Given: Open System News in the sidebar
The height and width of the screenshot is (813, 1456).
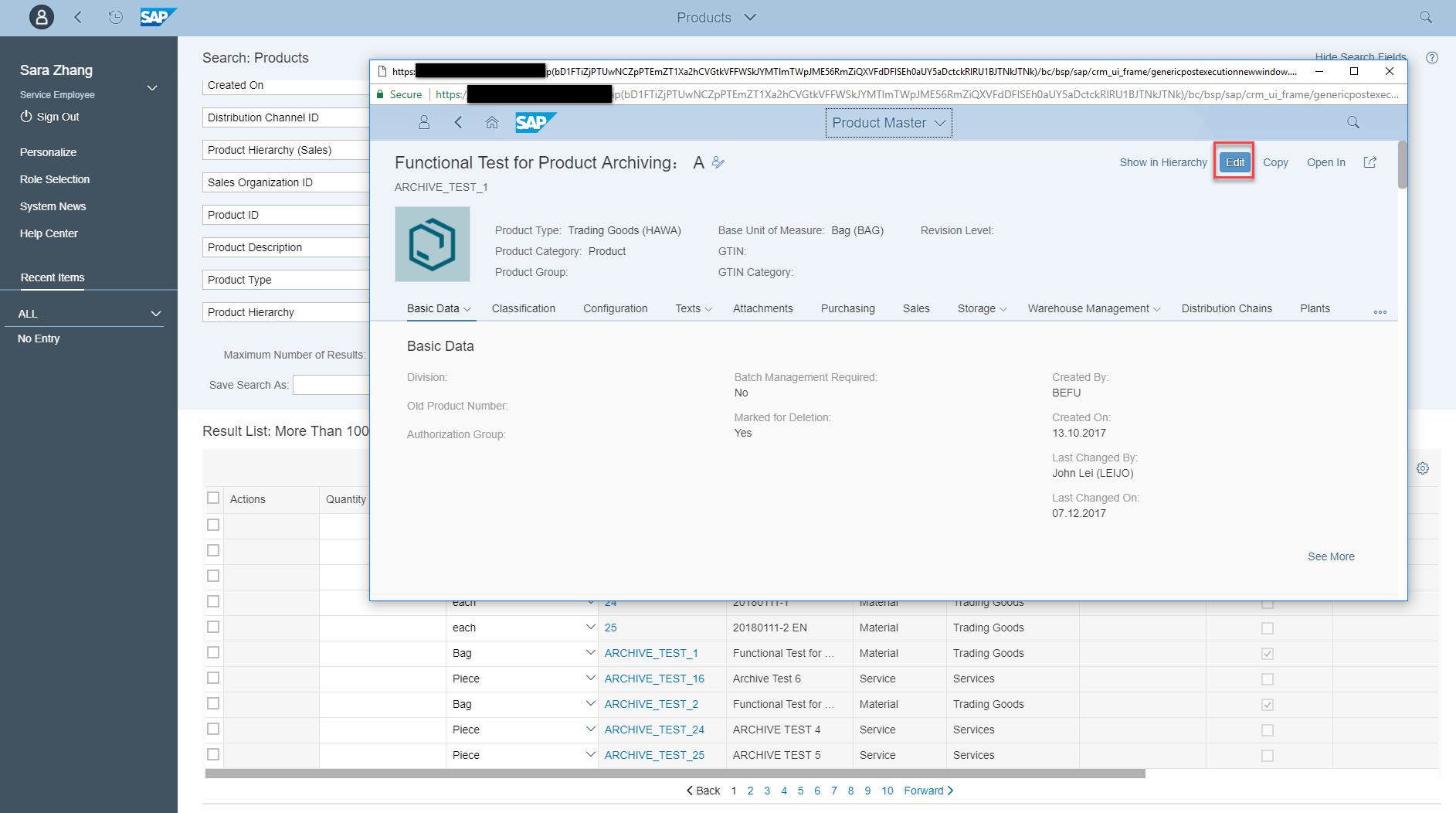Looking at the screenshot, I should coord(53,206).
